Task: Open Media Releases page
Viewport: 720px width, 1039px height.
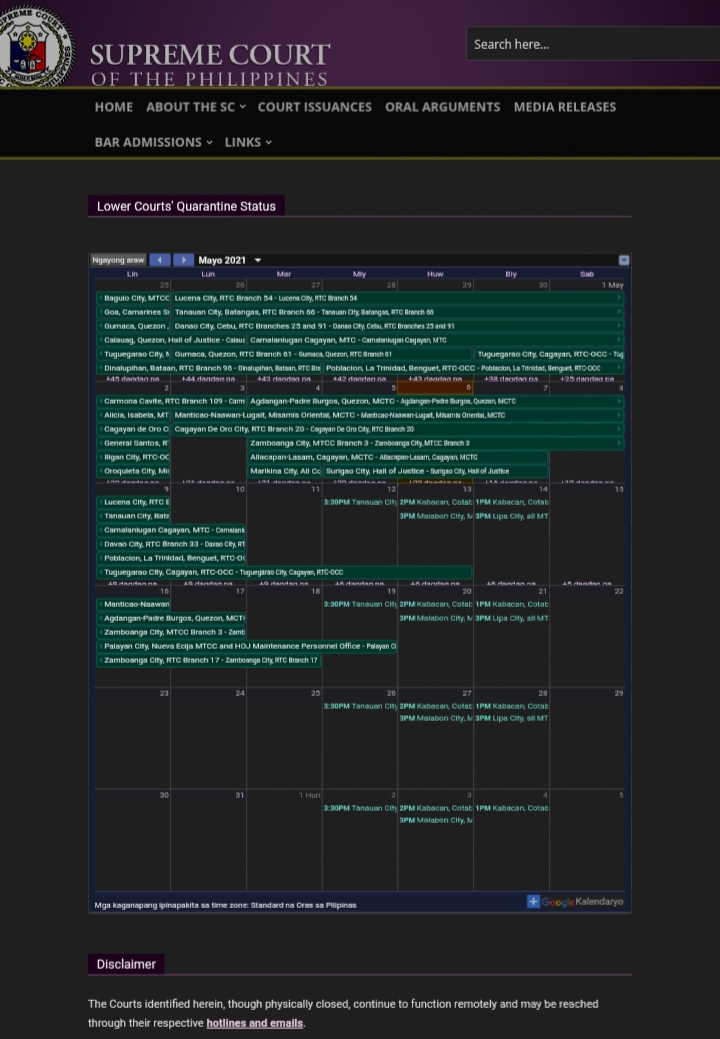Action: pyautogui.click(x=564, y=107)
